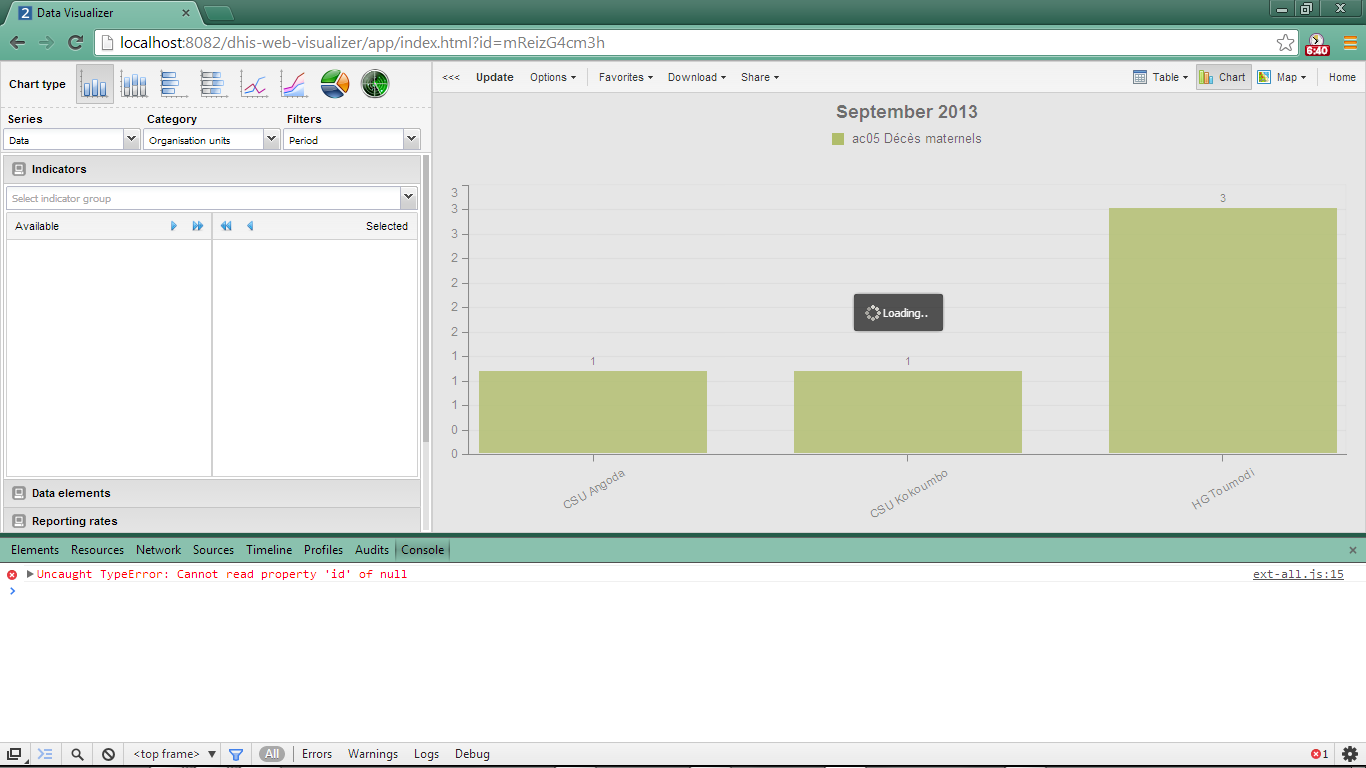Switch to the Network tab in DevTools
Image resolution: width=1366 pixels, height=768 pixels.
[159, 550]
